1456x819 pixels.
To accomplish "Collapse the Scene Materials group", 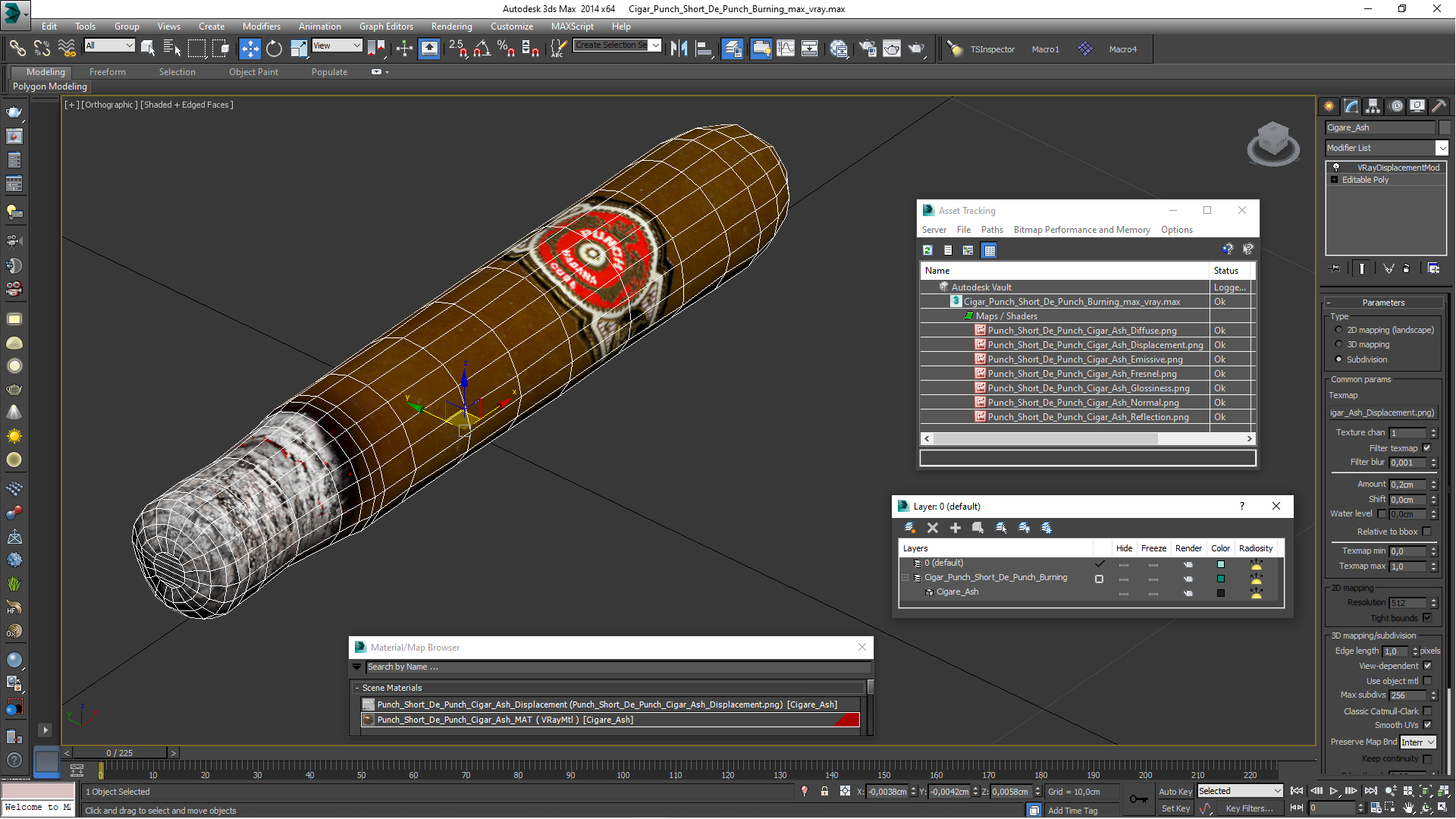I will pyautogui.click(x=357, y=688).
